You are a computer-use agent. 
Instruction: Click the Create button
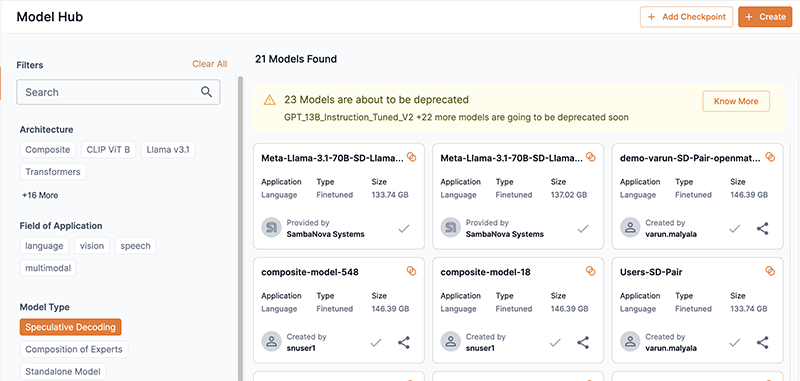coord(765,17)
